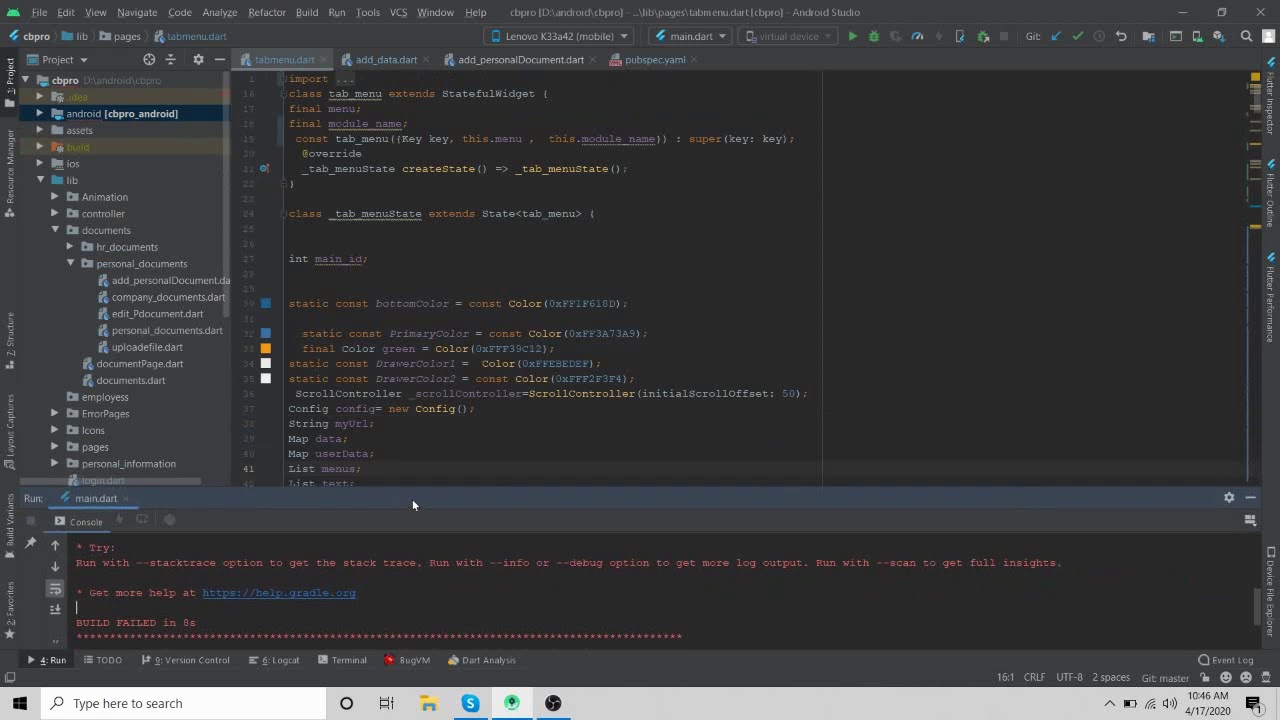
Task: Click the orange green-variable color swatch in the gutter
Action: point(266,348)
